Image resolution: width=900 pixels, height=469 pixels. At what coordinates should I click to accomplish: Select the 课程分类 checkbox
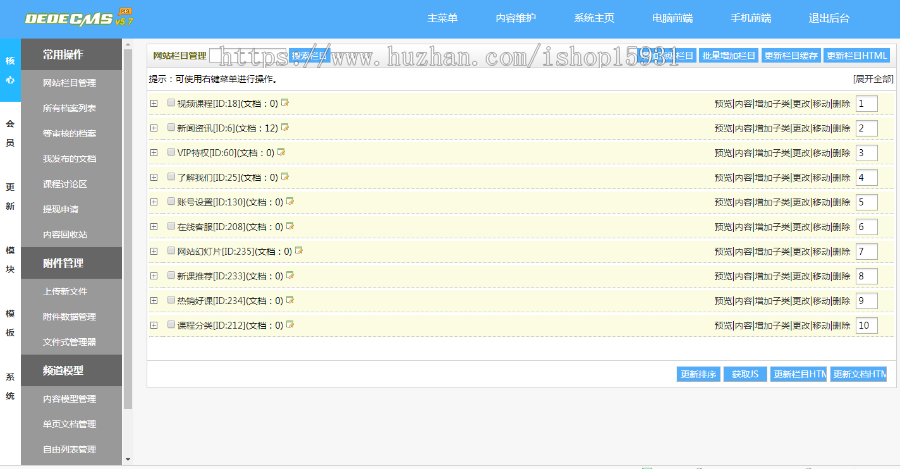(171, 325)
